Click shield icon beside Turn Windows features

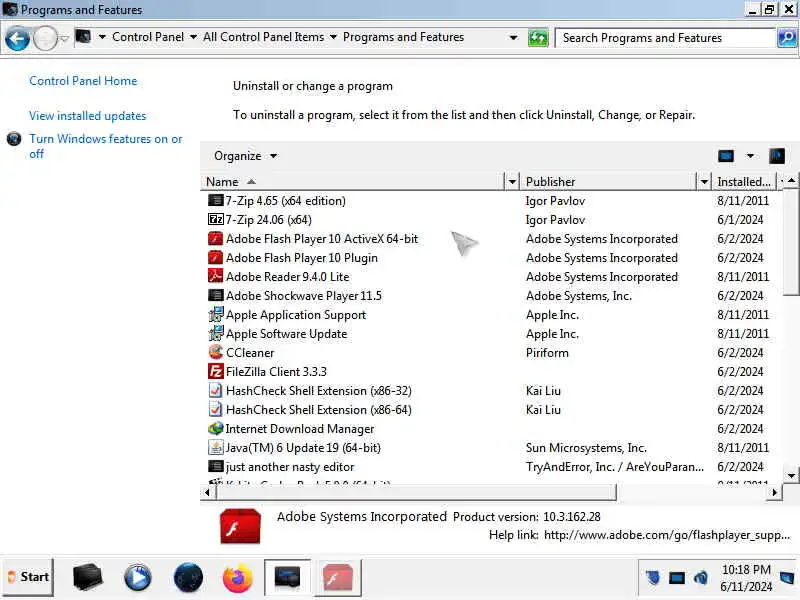[x=14, y=139]
